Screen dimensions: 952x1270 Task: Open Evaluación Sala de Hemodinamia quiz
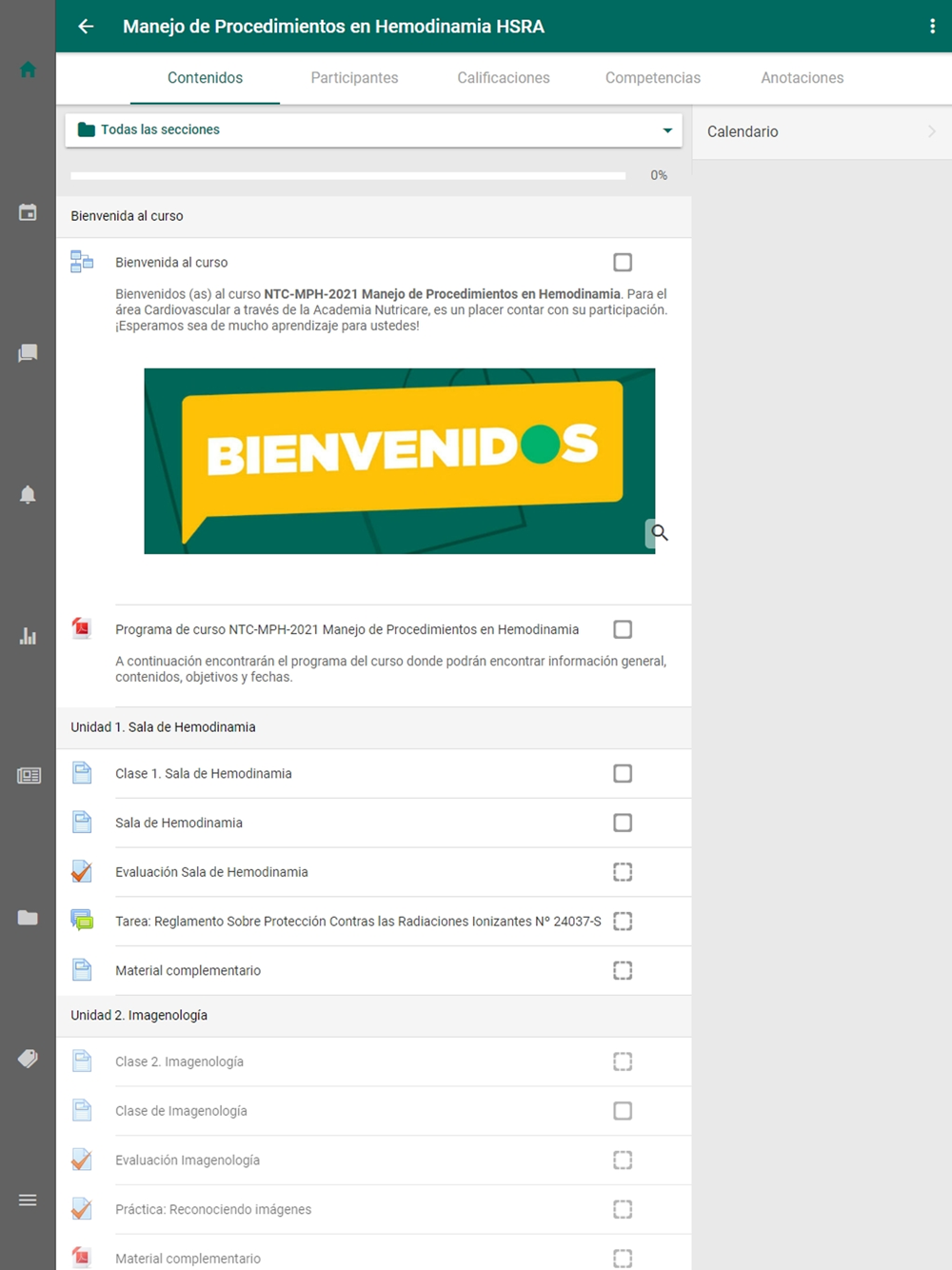click(211, 872)
